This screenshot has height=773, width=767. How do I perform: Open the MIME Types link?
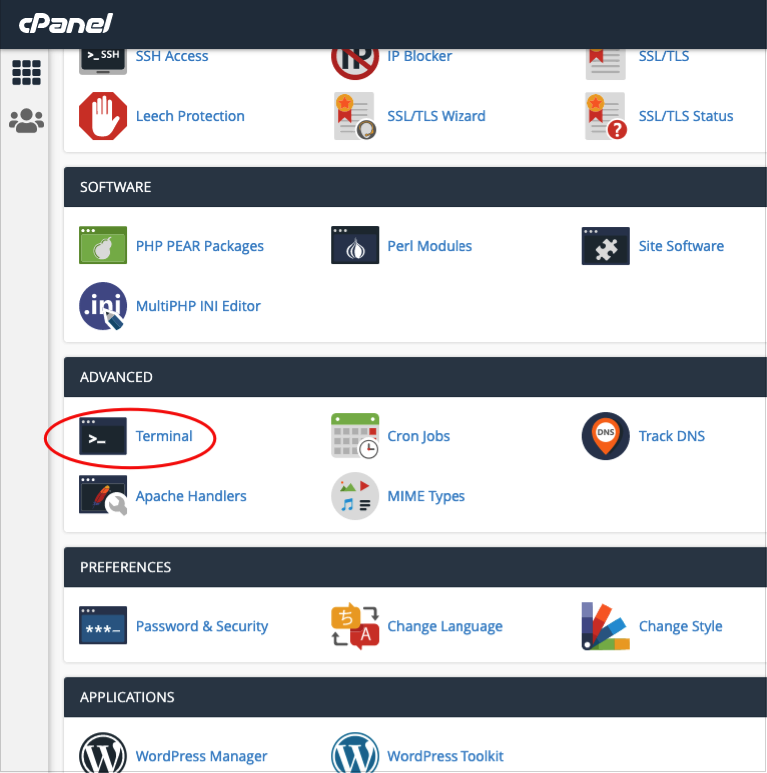click(x=426, y=496)
